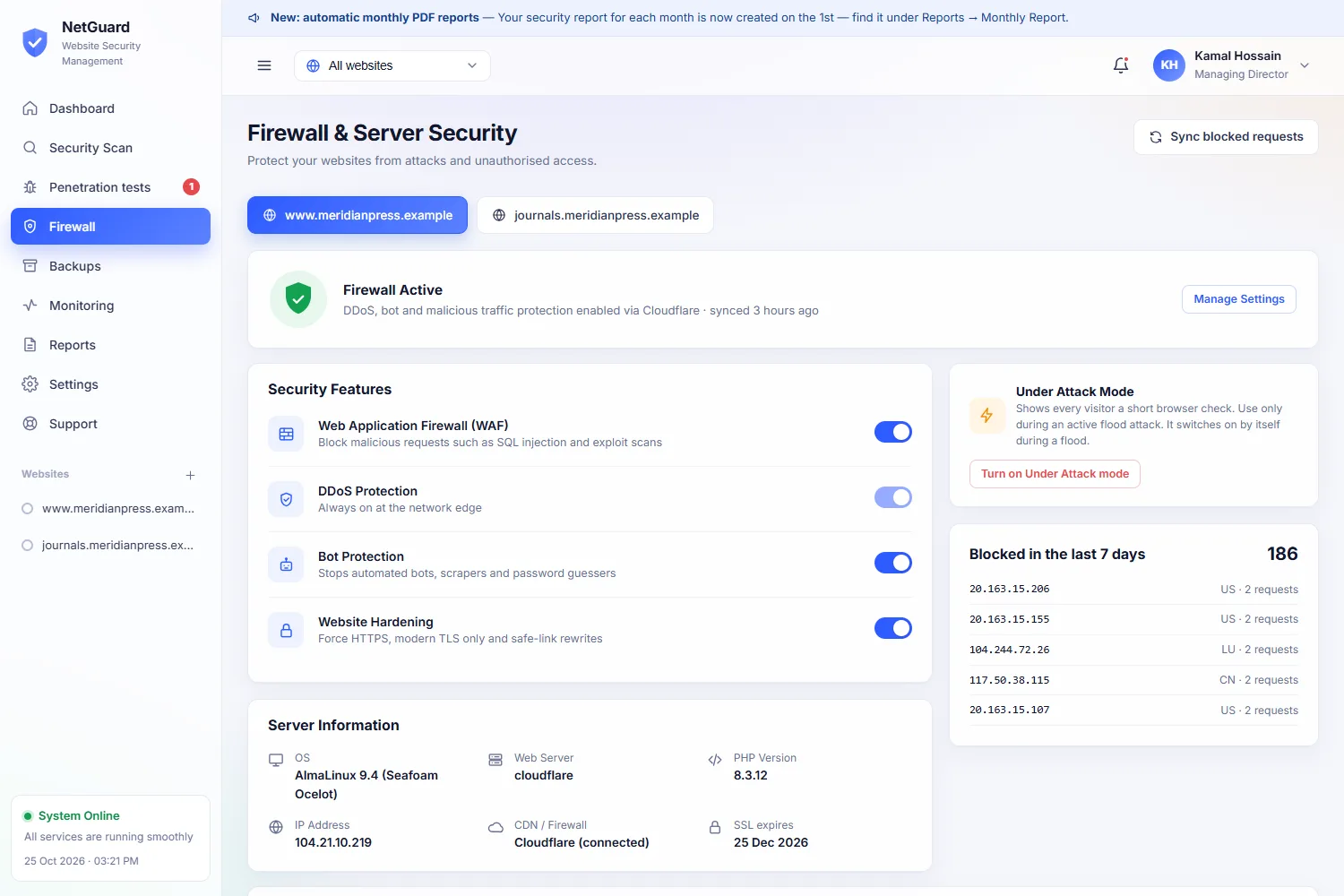1344x896 pixels.
Task: Click the OS monitor icon
Action: click(276, 760)
